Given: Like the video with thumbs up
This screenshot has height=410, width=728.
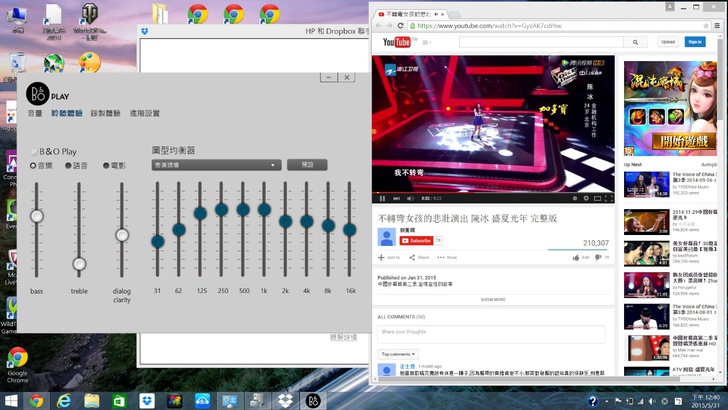Looking at the screenshot, I should pos(576,257).
